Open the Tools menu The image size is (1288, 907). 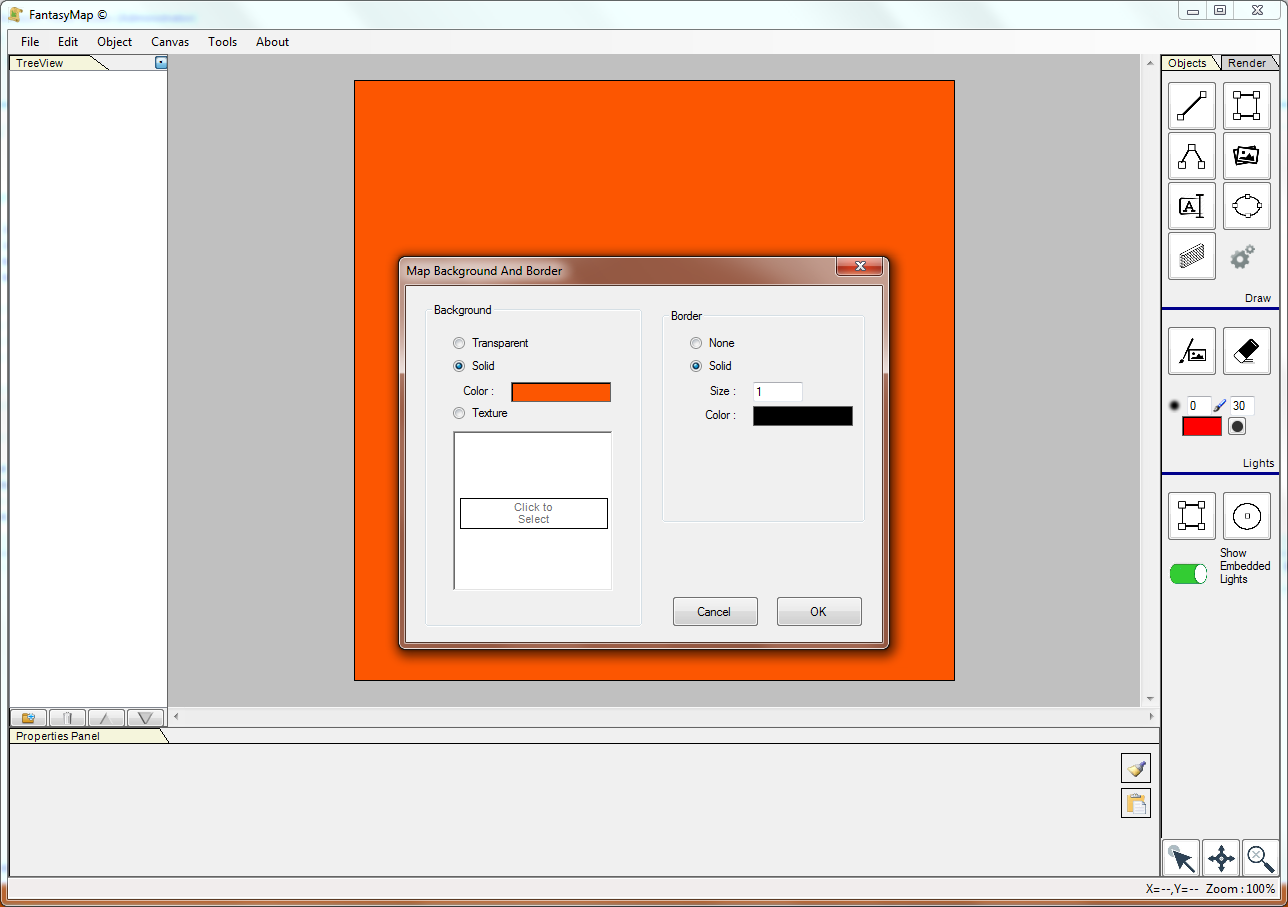coord(223,42)
